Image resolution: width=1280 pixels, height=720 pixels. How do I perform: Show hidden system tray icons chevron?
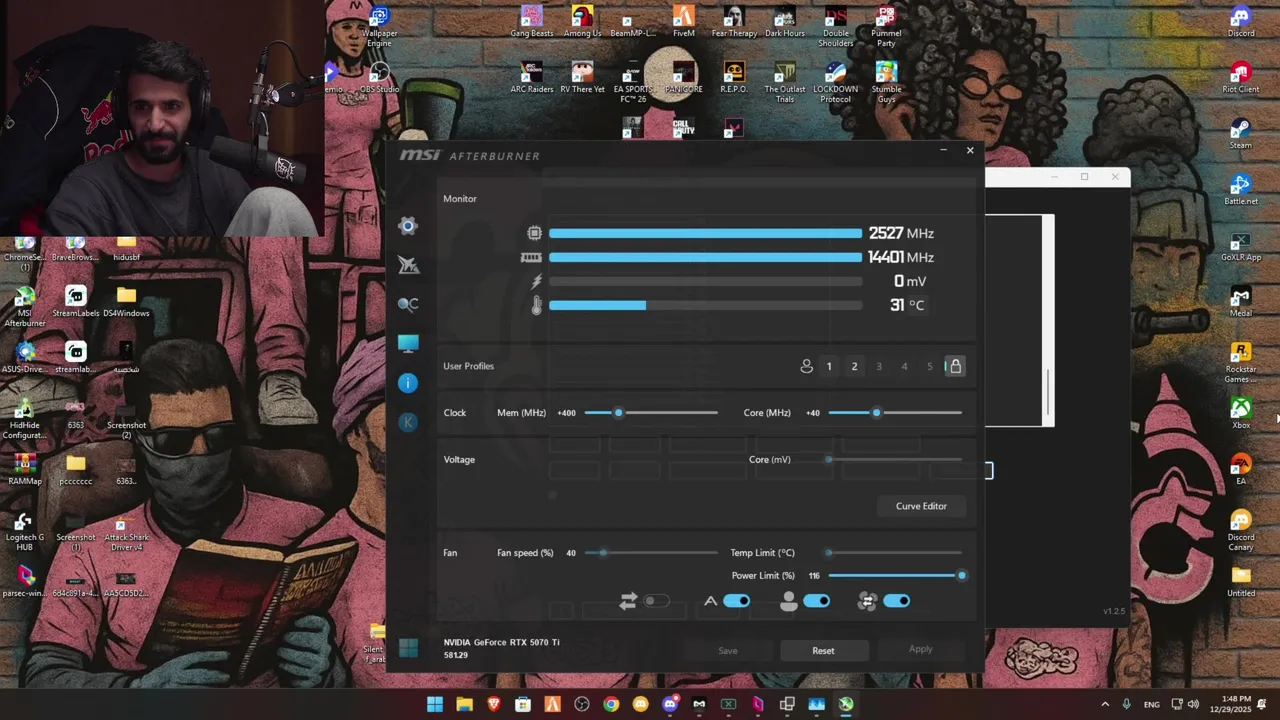[1105, 704]
